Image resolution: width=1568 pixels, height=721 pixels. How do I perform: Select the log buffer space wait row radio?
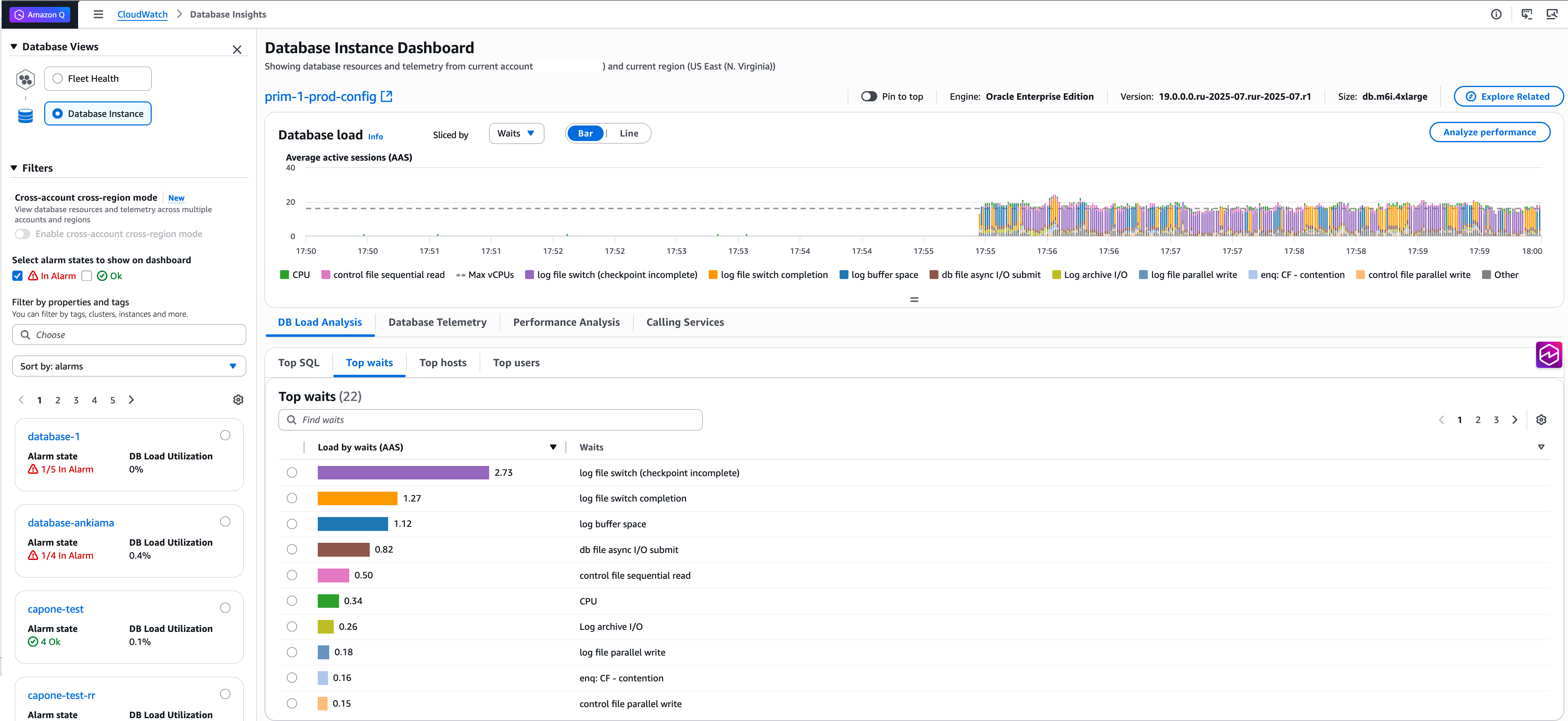(x=292, y=524)
